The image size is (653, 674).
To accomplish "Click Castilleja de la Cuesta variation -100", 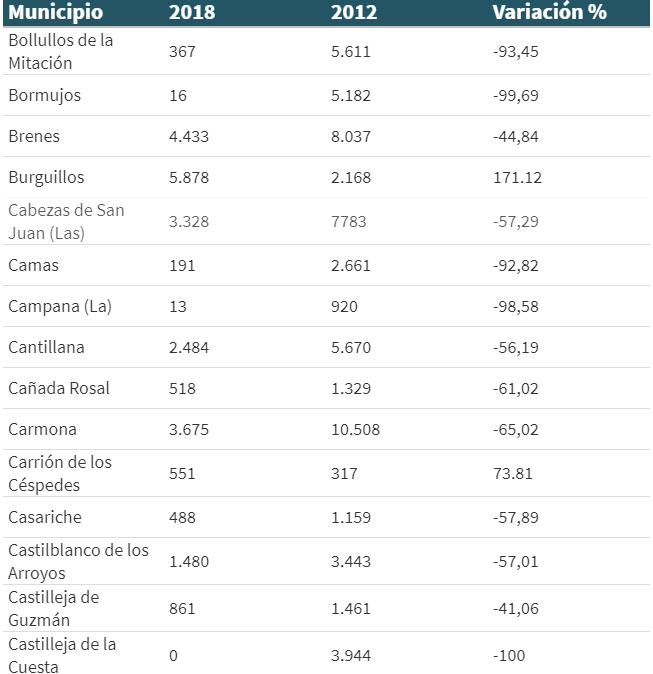I will click(x=509, y=656).
